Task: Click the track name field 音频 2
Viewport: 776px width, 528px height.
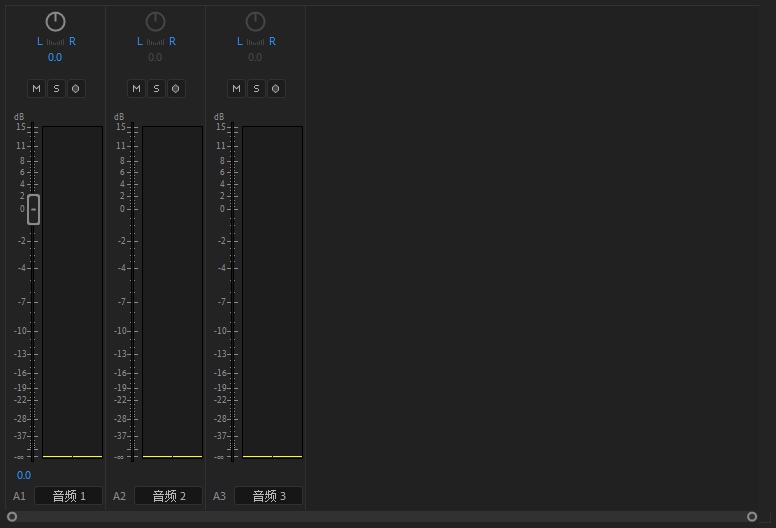Action: (x=169, y=496)
